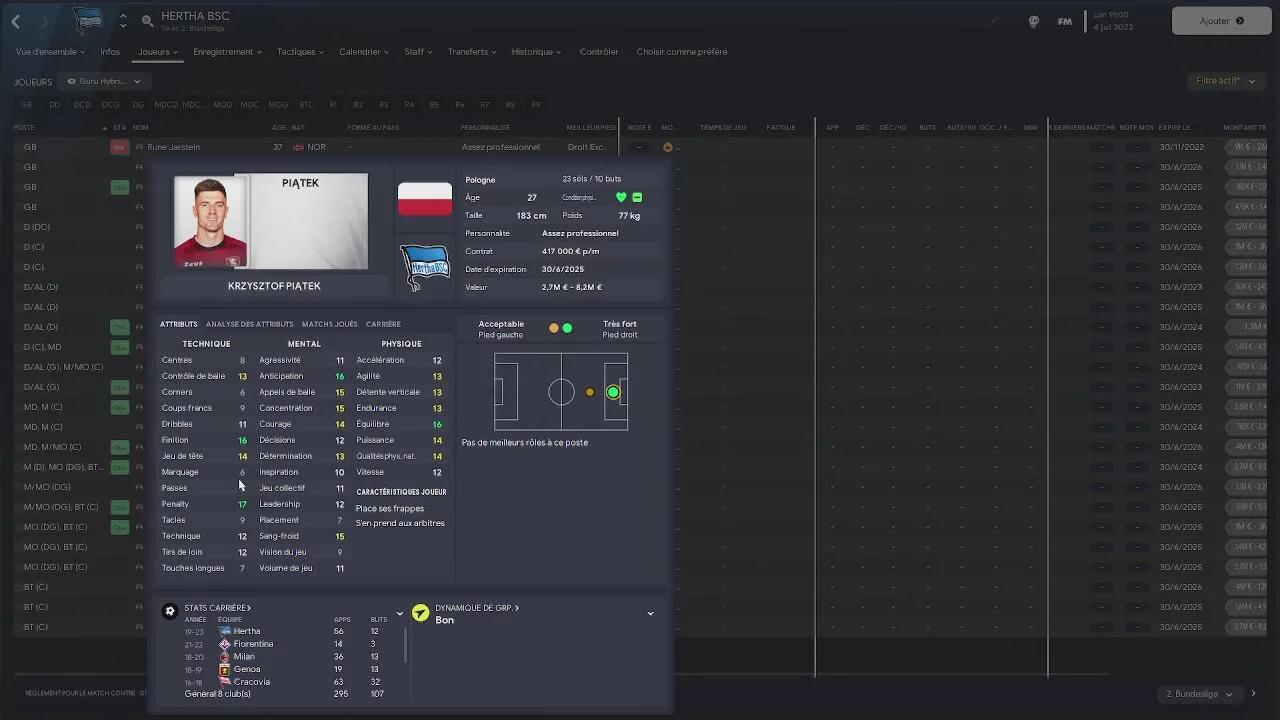Image resolution: width=1280 pixels, height=720 pixels.
Task: Sort by the Poste column header
Action: click(24, 127)
